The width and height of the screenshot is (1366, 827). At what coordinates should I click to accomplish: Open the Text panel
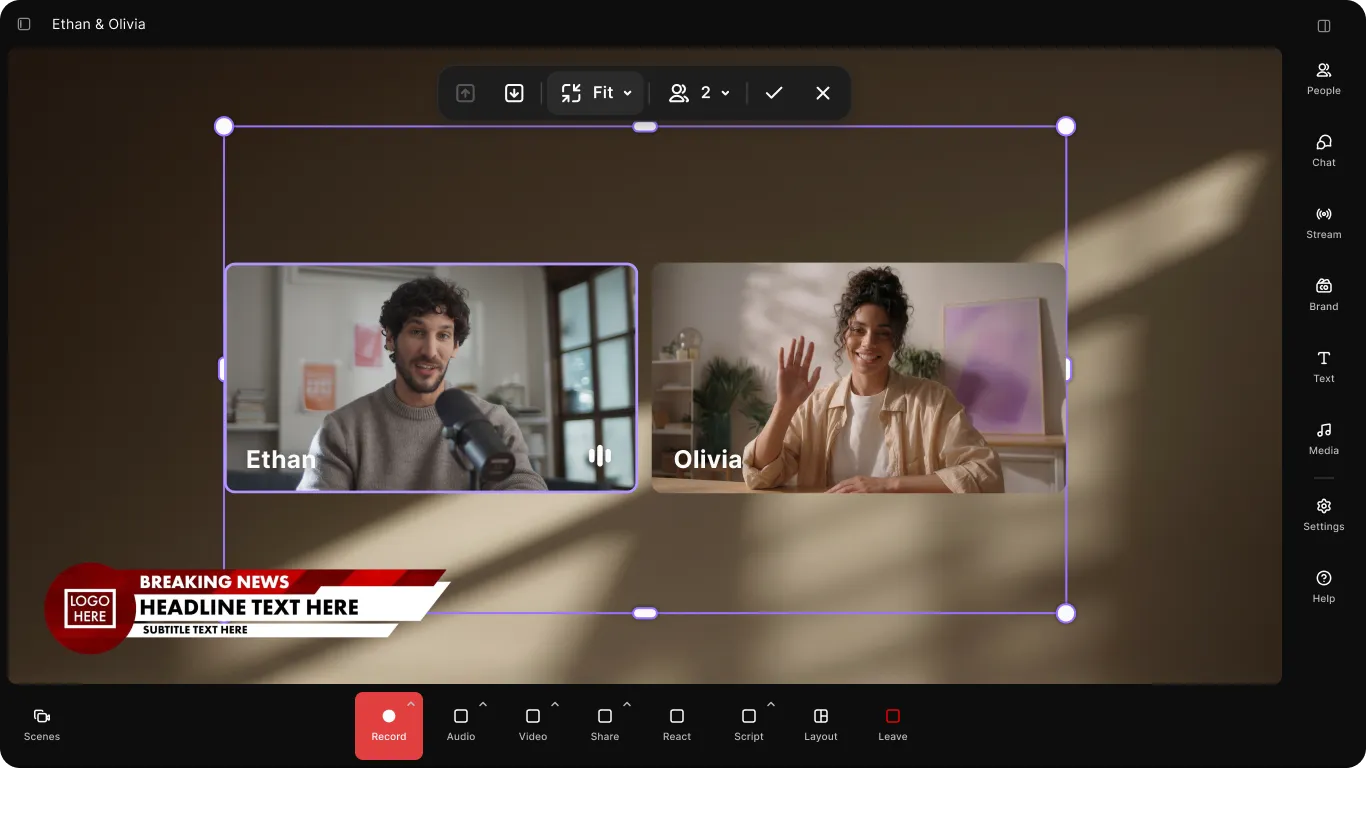(1323, 367)
